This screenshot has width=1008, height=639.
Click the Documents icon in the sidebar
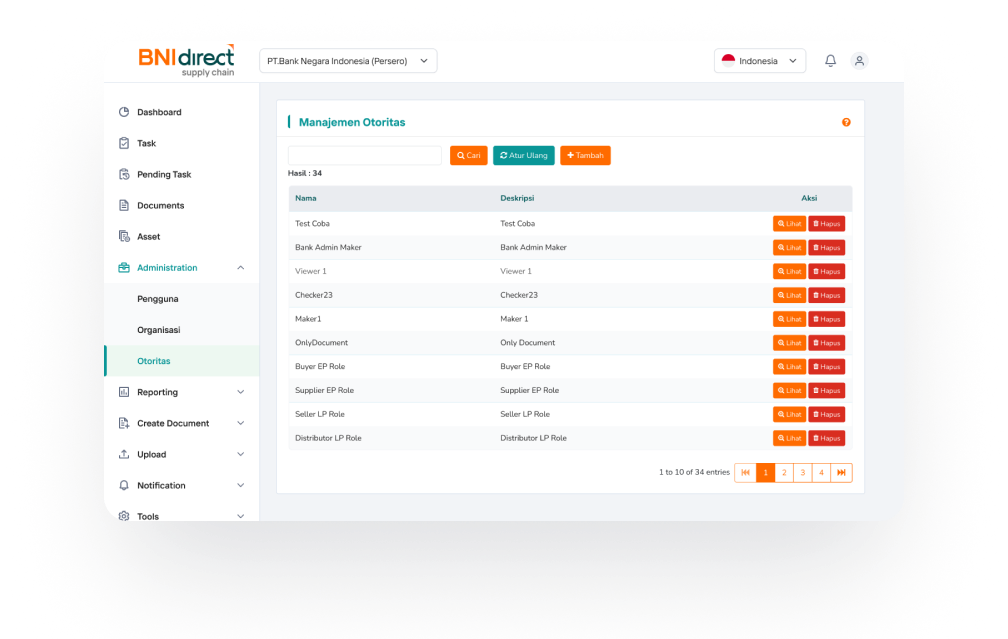click(125, 205)
